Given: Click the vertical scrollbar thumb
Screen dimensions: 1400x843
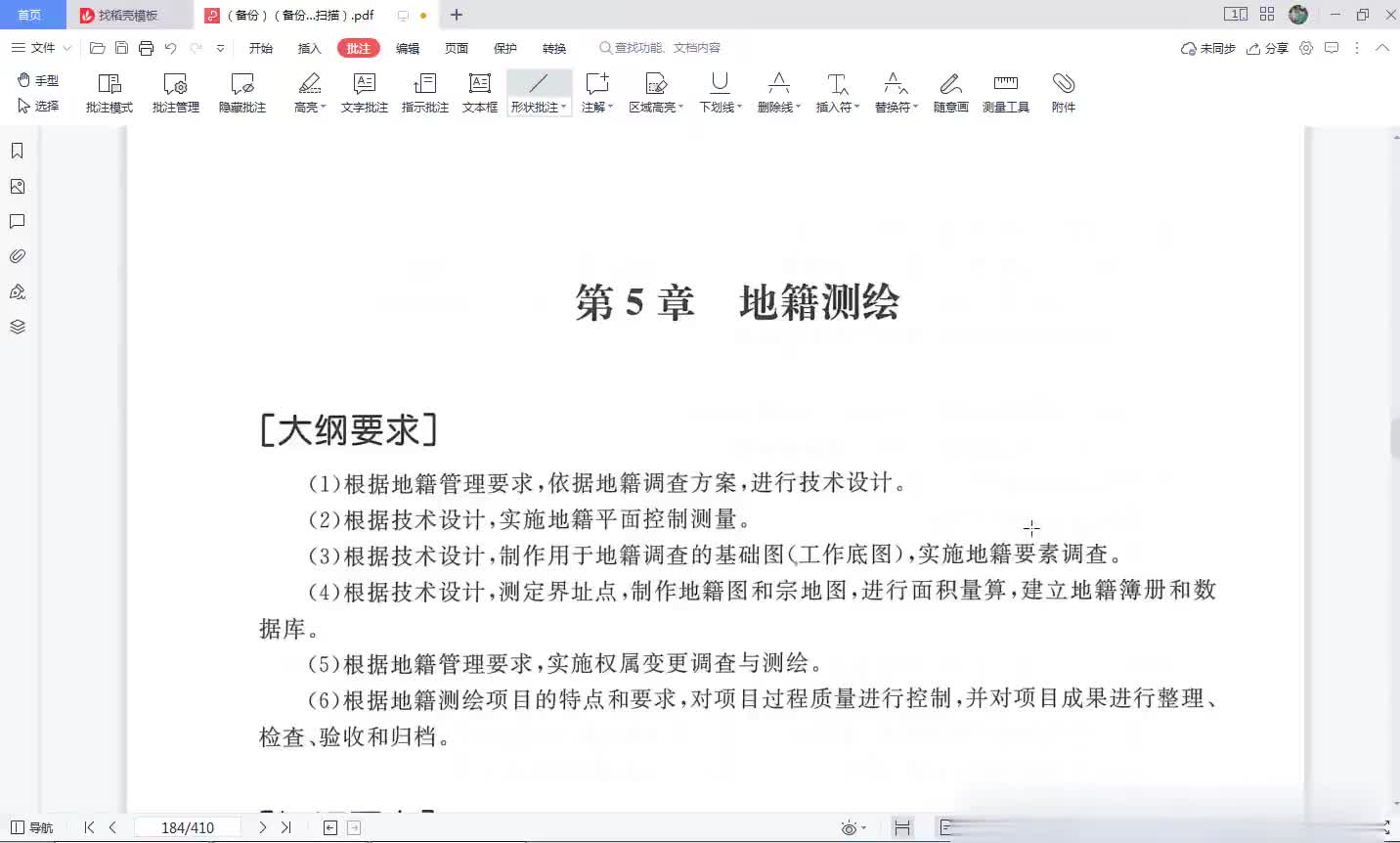Looking at the screenshot, I should (x=1395, y=437).
